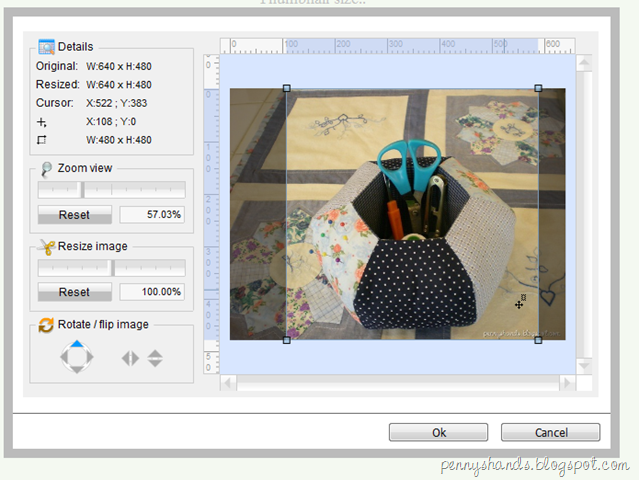Reset the Resize image value
This screenshot has width=639, height=480.
(x=75, y=292)
